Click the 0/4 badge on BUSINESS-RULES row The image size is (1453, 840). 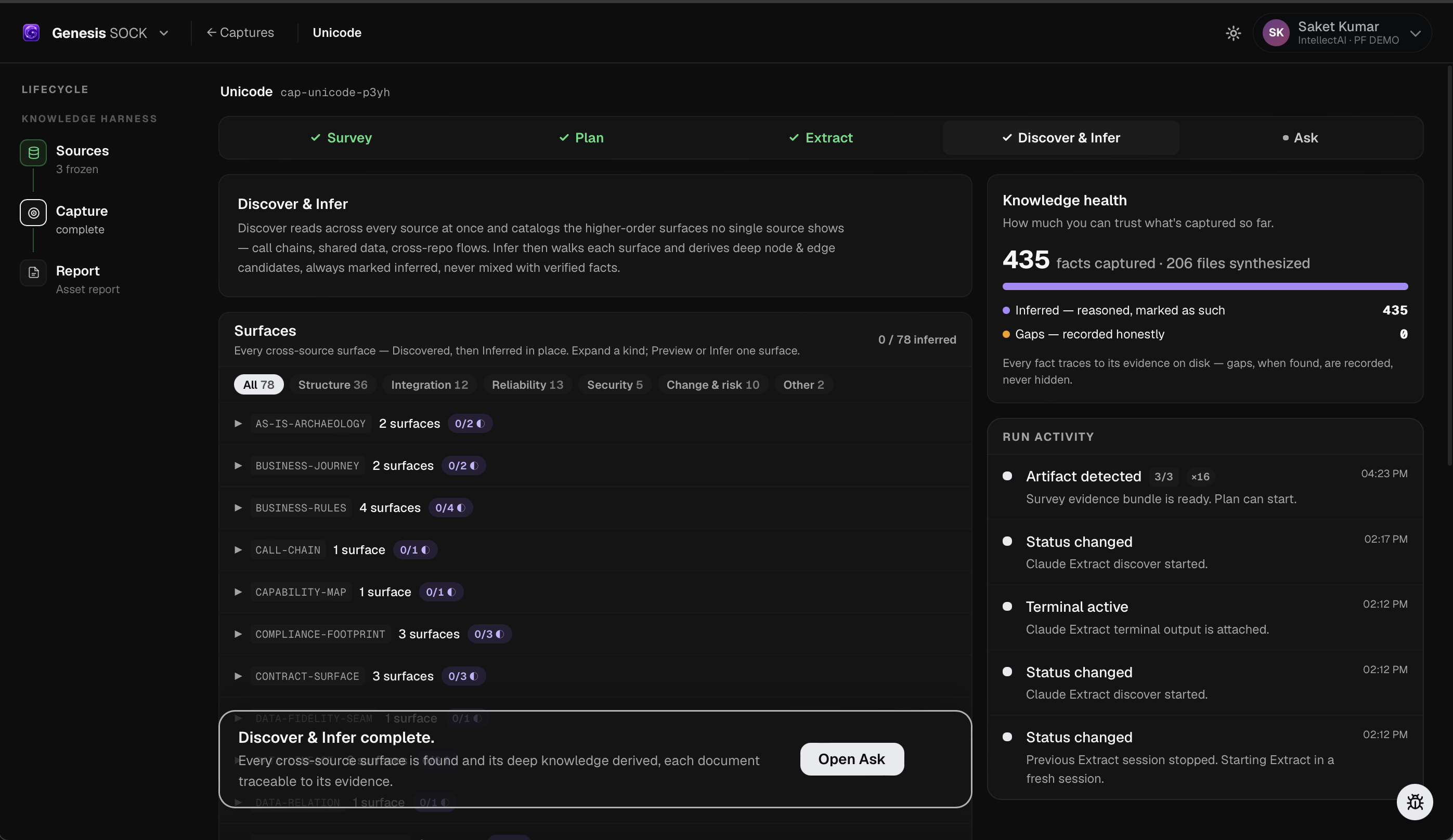tap(450, 507)
